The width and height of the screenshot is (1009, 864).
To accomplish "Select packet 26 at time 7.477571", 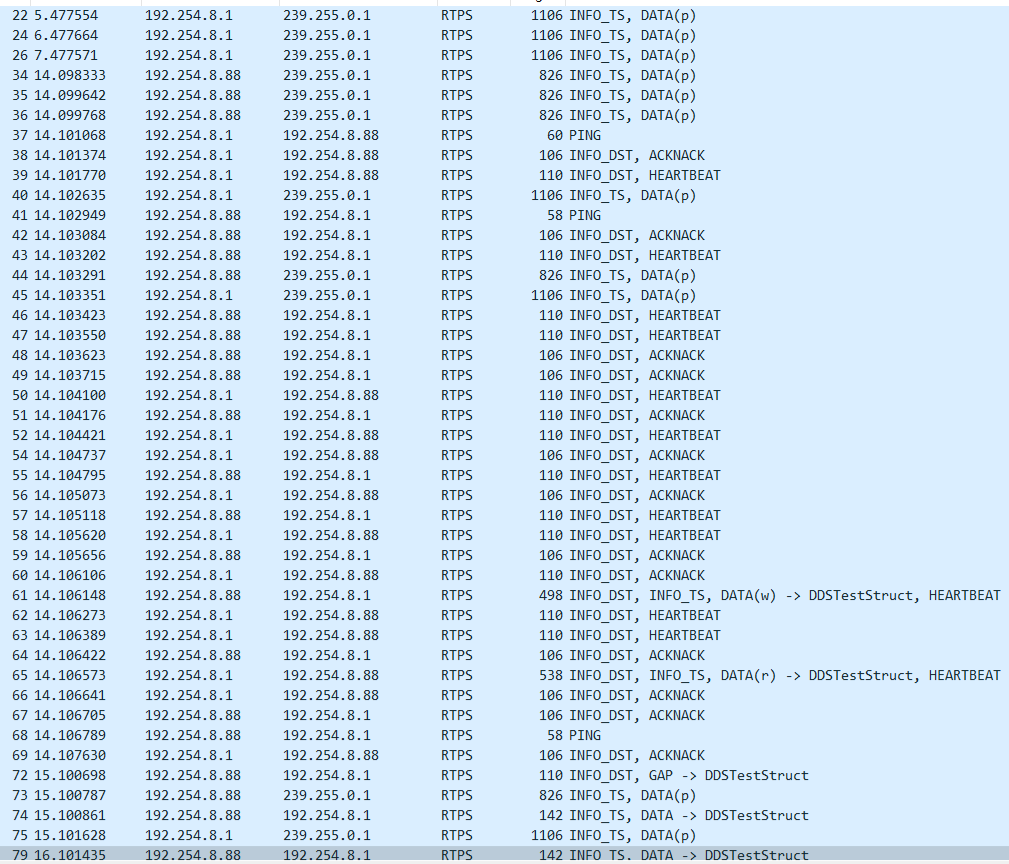I will coord(400,55).
